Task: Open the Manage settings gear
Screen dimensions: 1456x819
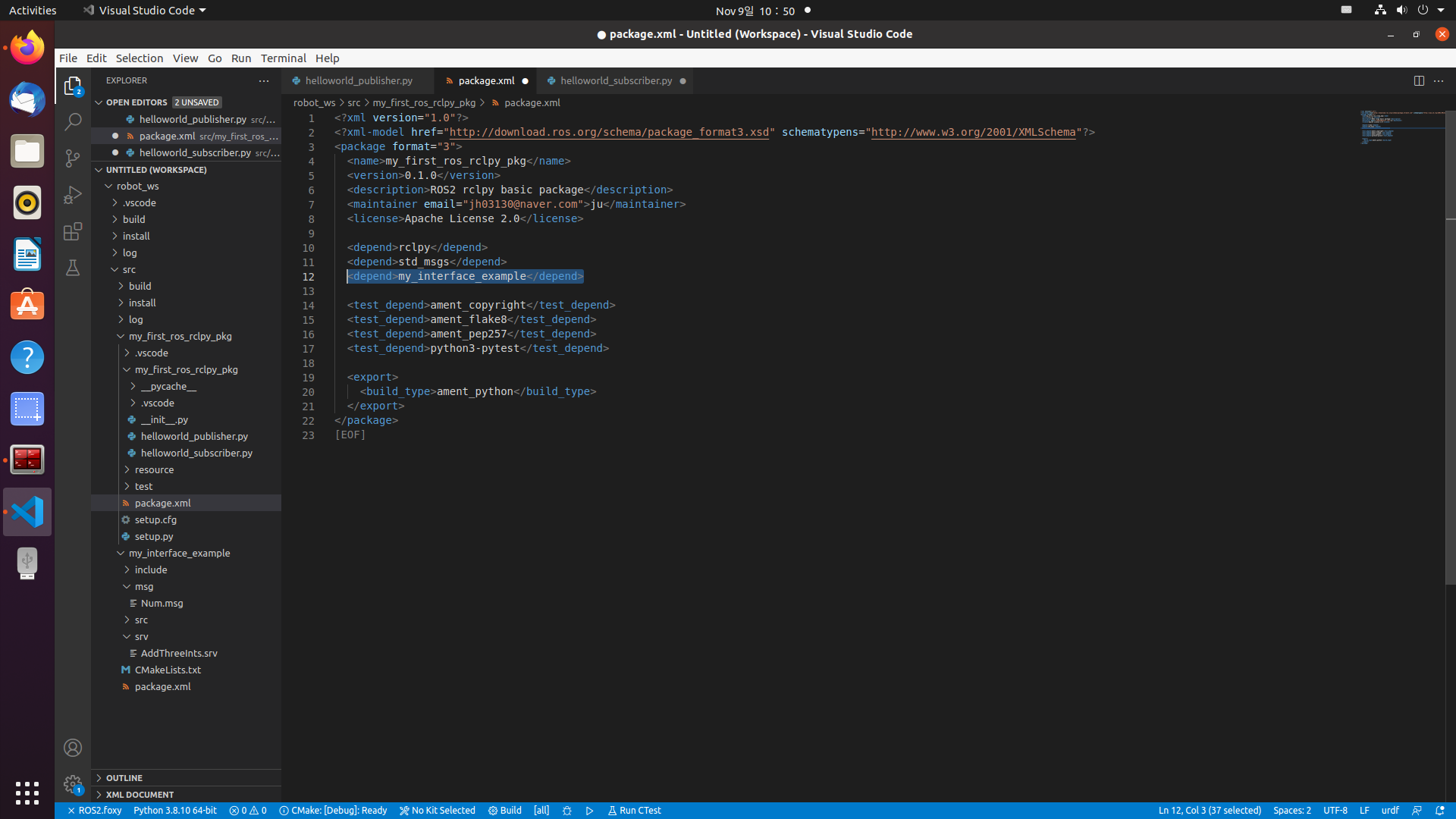Action: [x=73, y=784]
